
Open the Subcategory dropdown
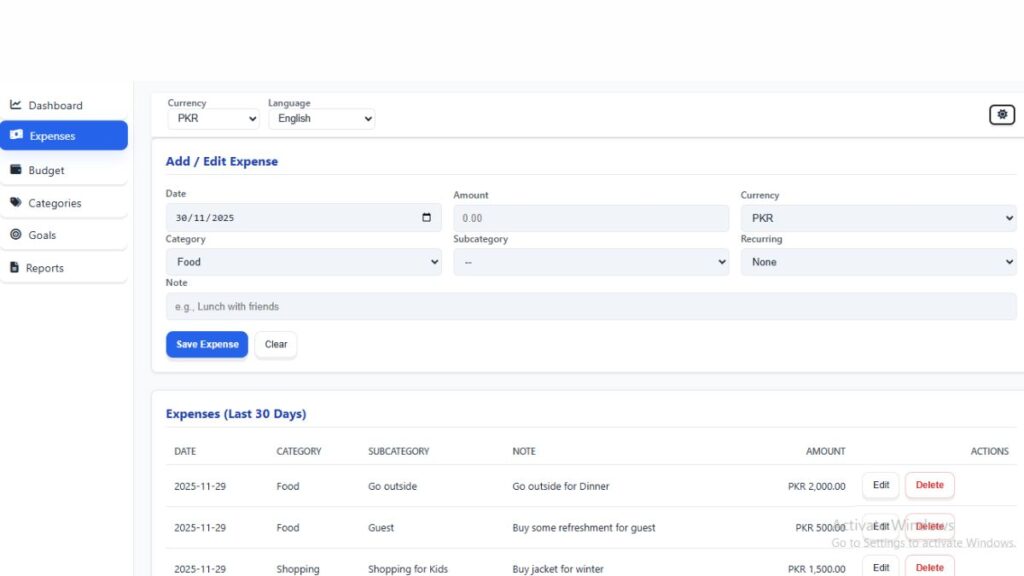coord(591,261)
